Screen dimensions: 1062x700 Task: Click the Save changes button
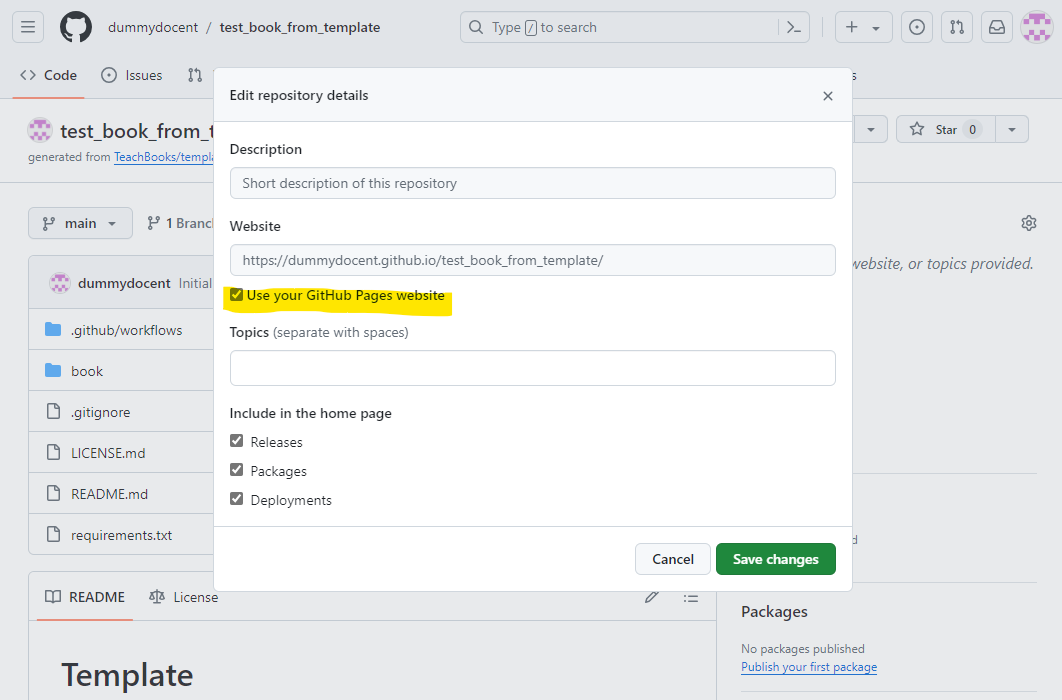point(775,559)
